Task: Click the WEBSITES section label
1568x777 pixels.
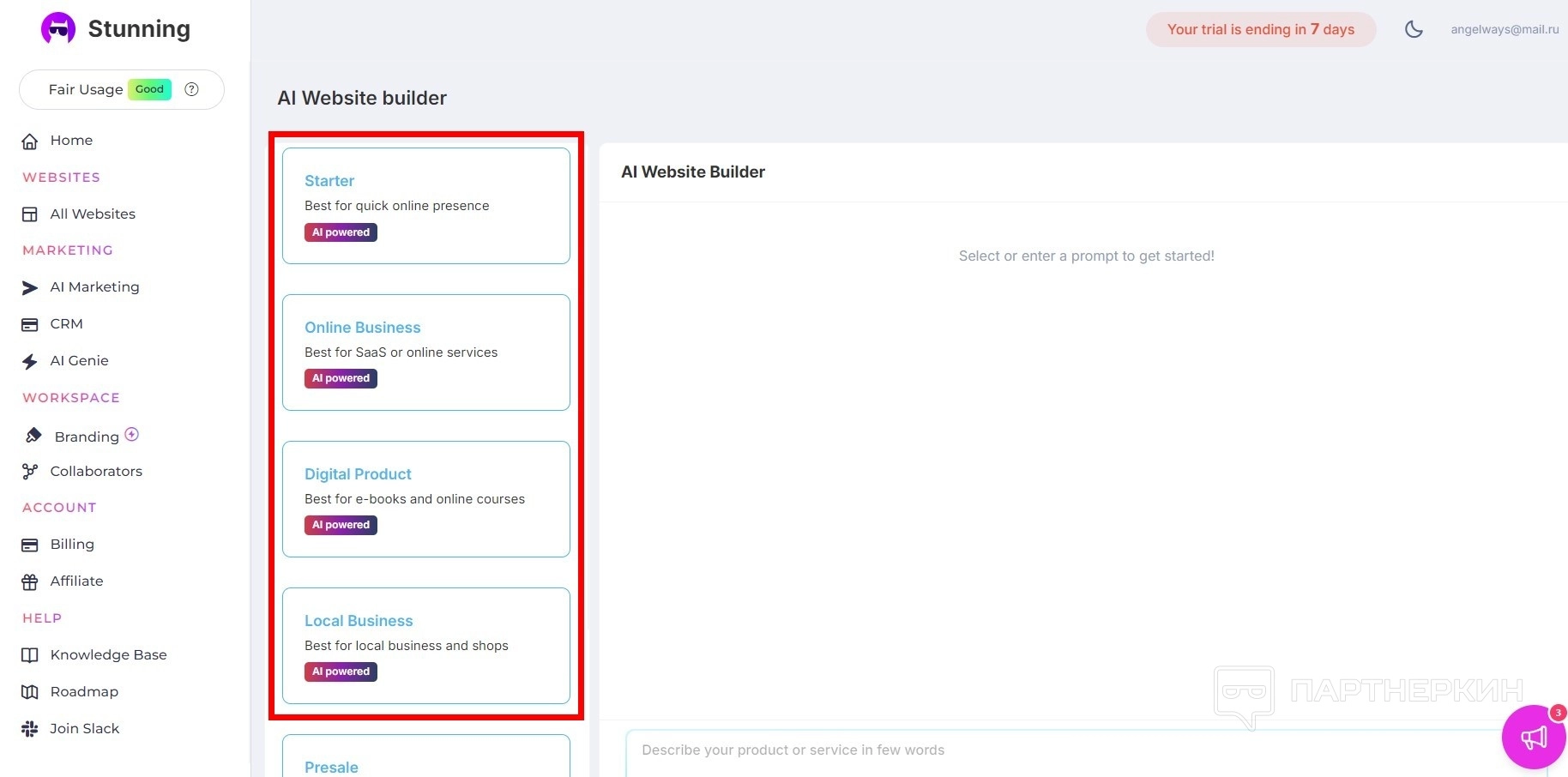Action: (x=62, y=178)
